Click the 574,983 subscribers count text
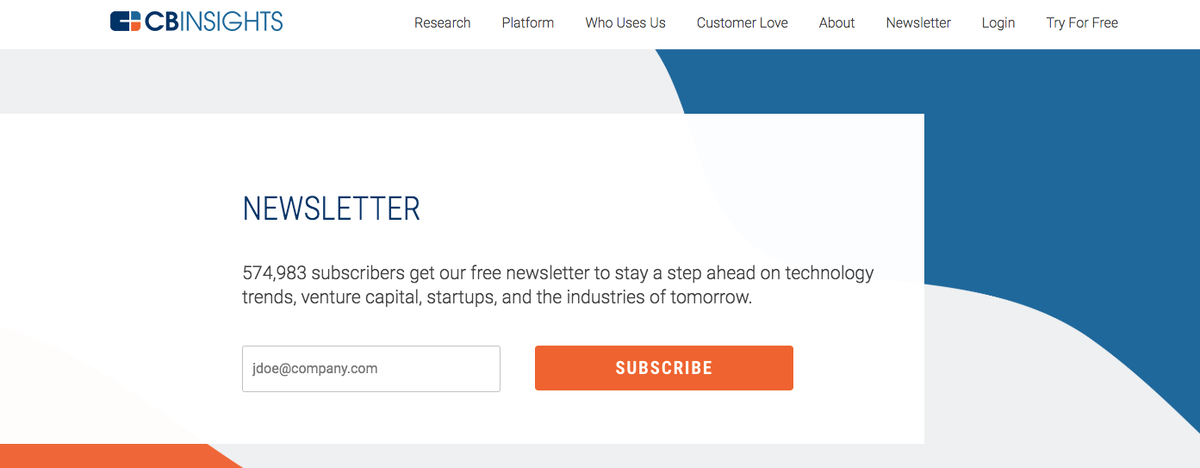 pyautogui.click(x=323, y=273)
